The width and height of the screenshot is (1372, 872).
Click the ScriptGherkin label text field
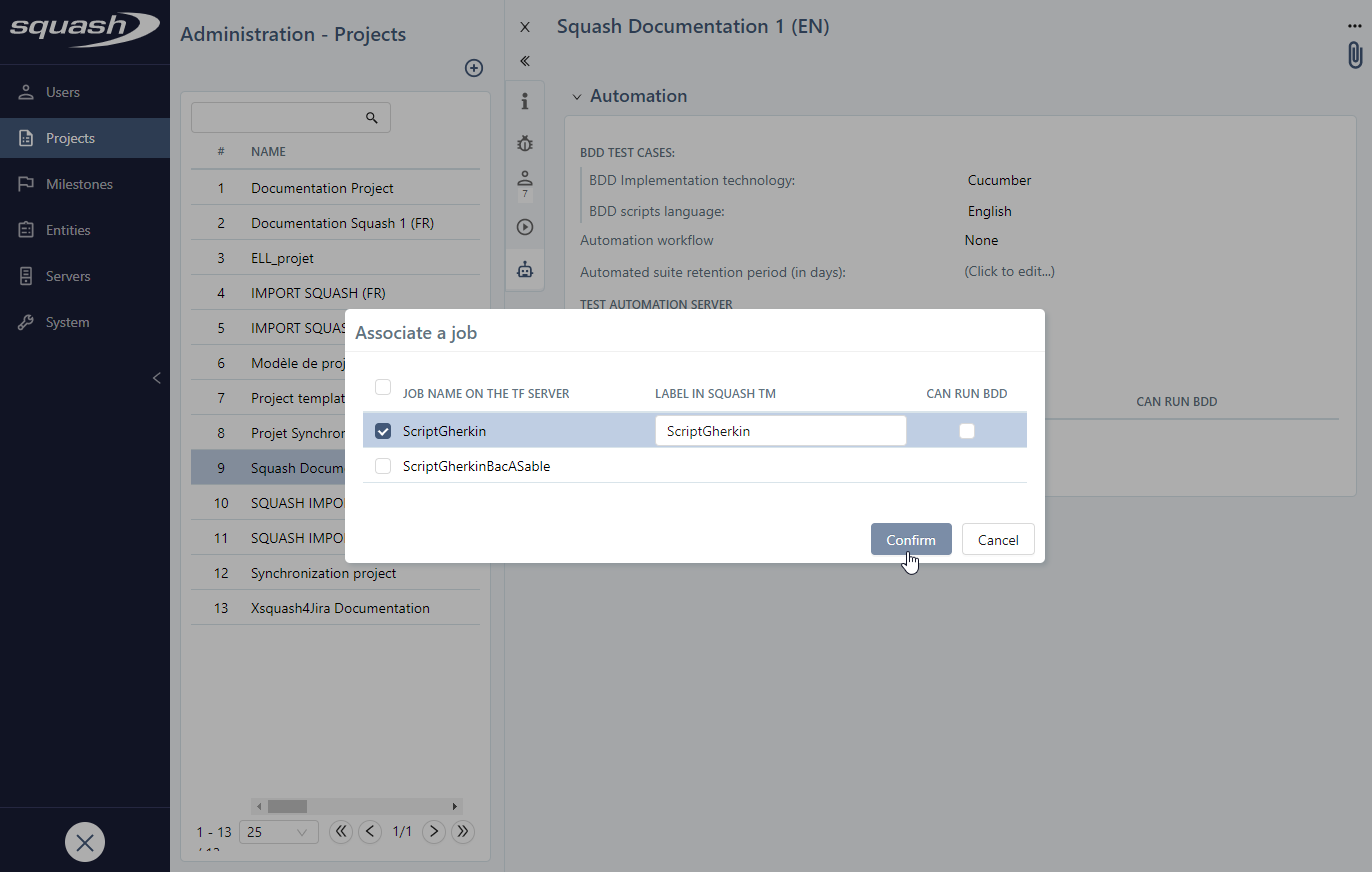click(780, 431)
